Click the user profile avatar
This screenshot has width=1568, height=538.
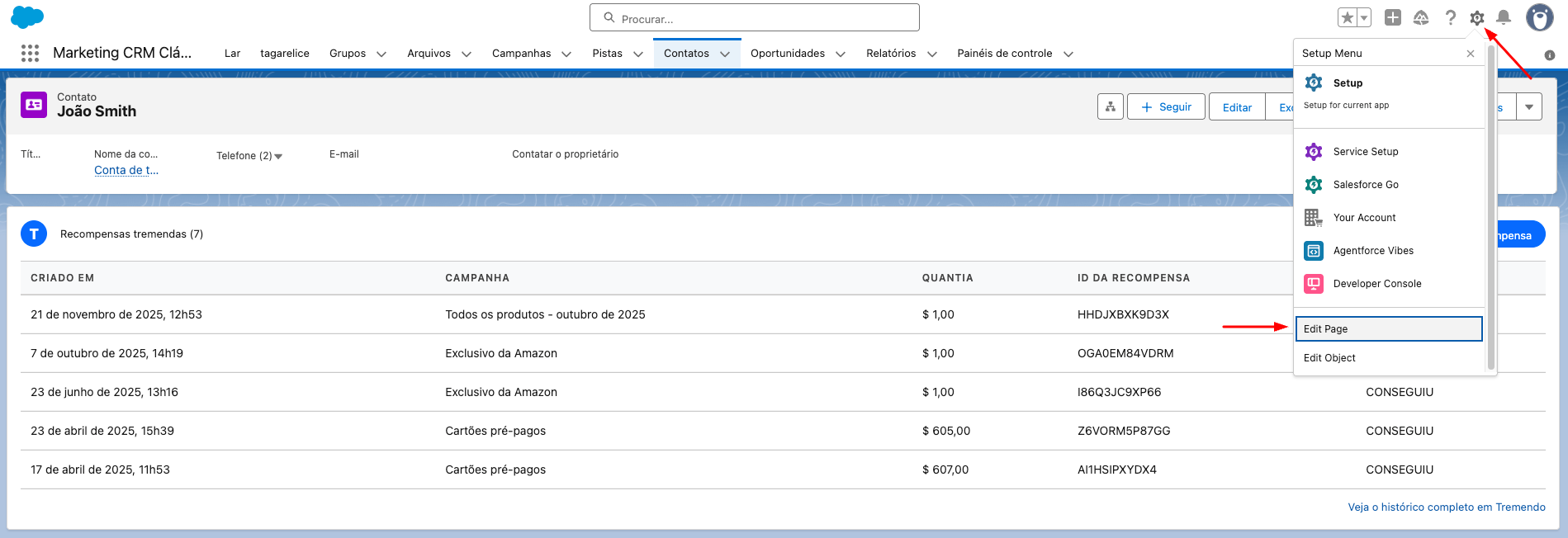pos(1539,17)
